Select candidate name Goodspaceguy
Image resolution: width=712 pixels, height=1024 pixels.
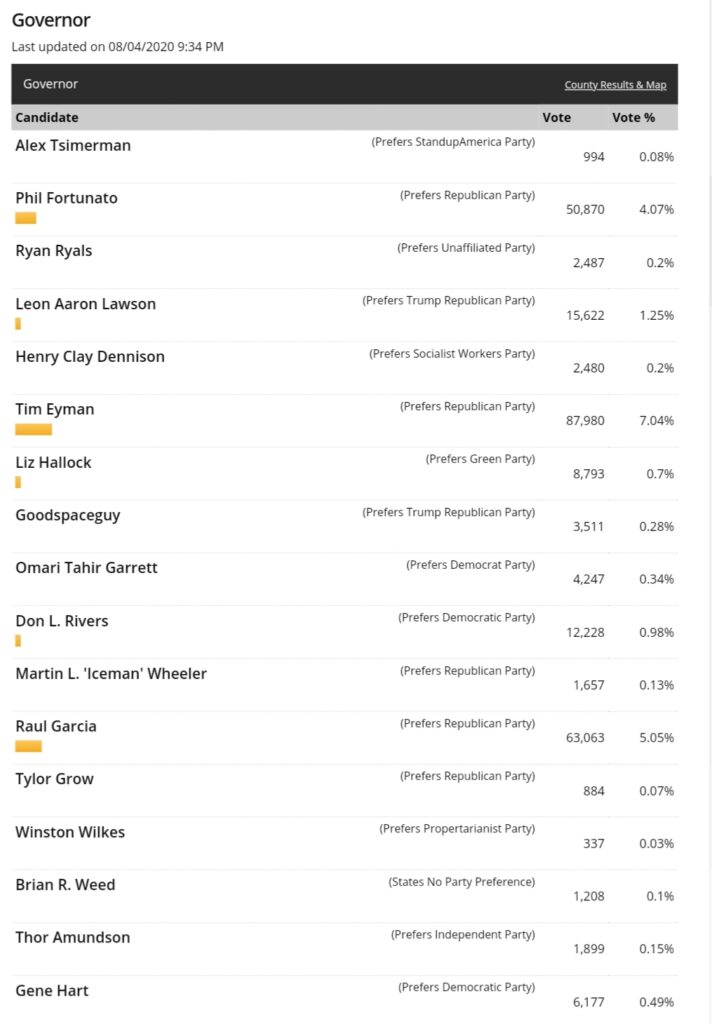pos(68,516)
